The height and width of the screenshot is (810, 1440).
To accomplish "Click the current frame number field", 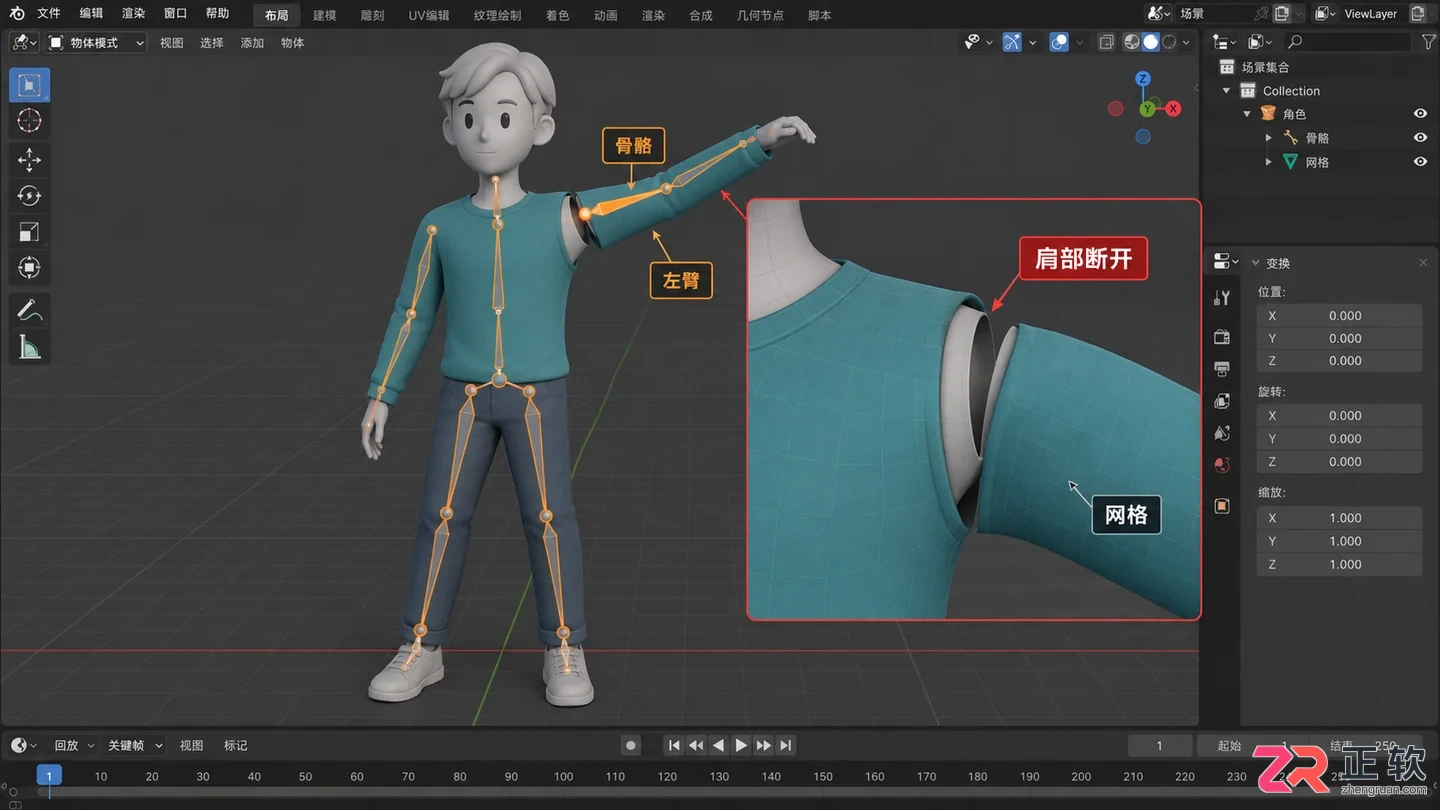I will click(x=1160, y=746).
